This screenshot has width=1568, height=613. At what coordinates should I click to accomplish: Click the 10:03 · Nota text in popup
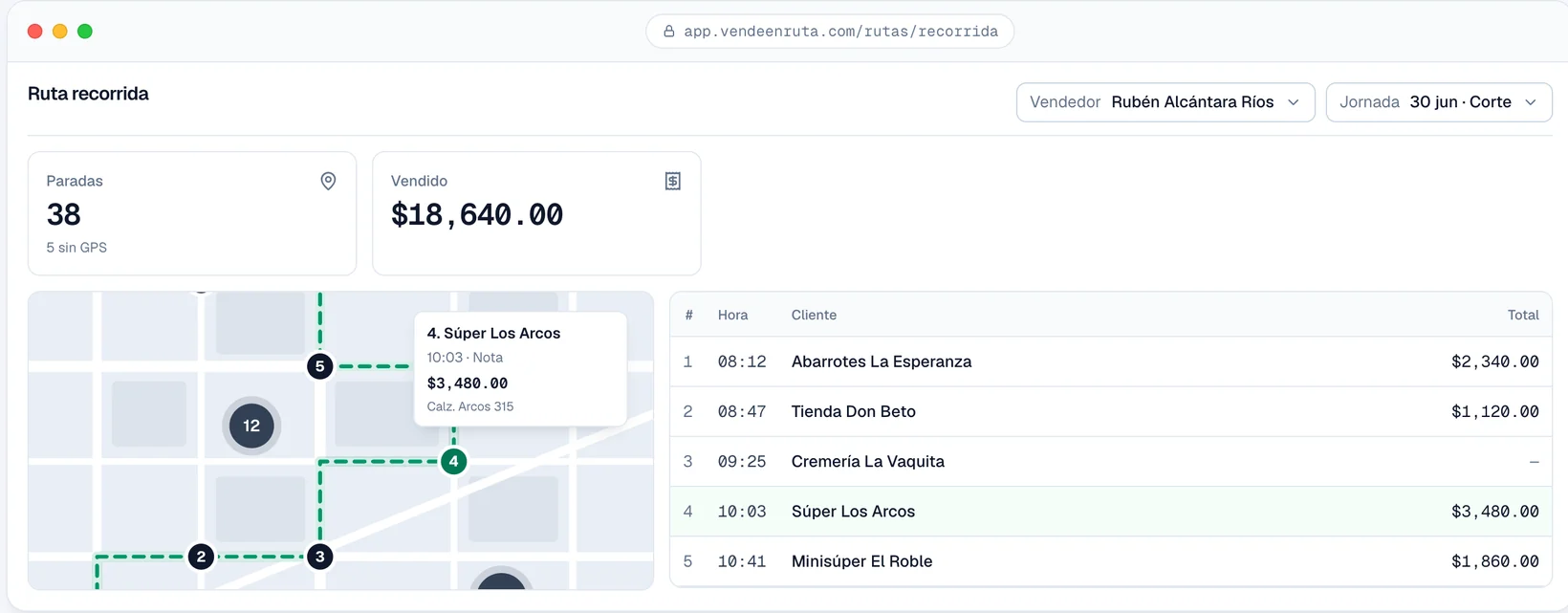pyautogui.click(x=465, y=357)
